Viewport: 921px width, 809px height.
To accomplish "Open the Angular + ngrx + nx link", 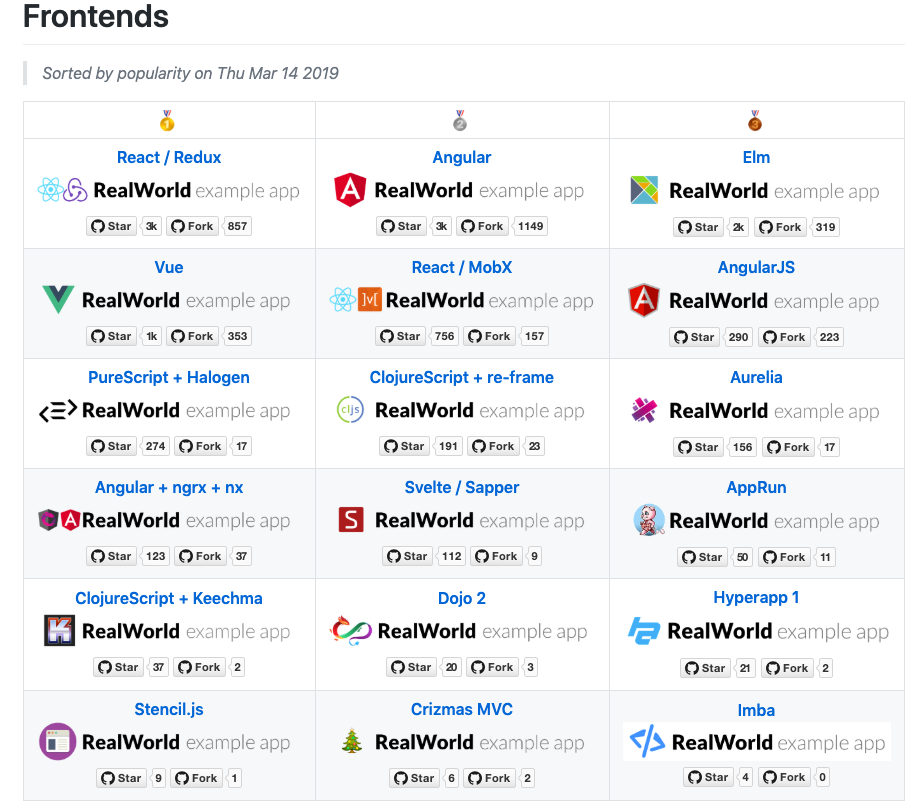I will click(169, 487).
